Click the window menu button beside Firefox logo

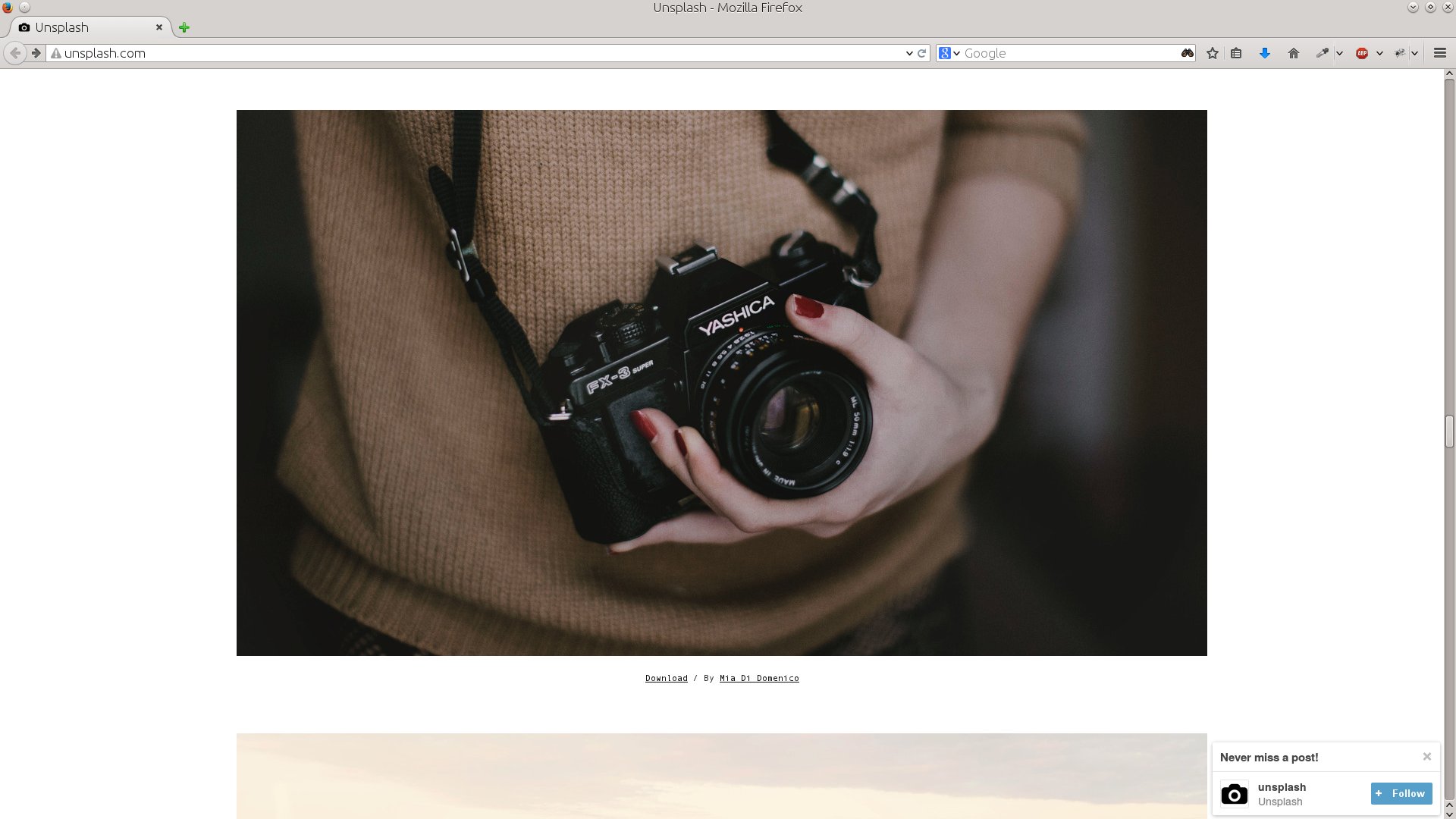24,8
